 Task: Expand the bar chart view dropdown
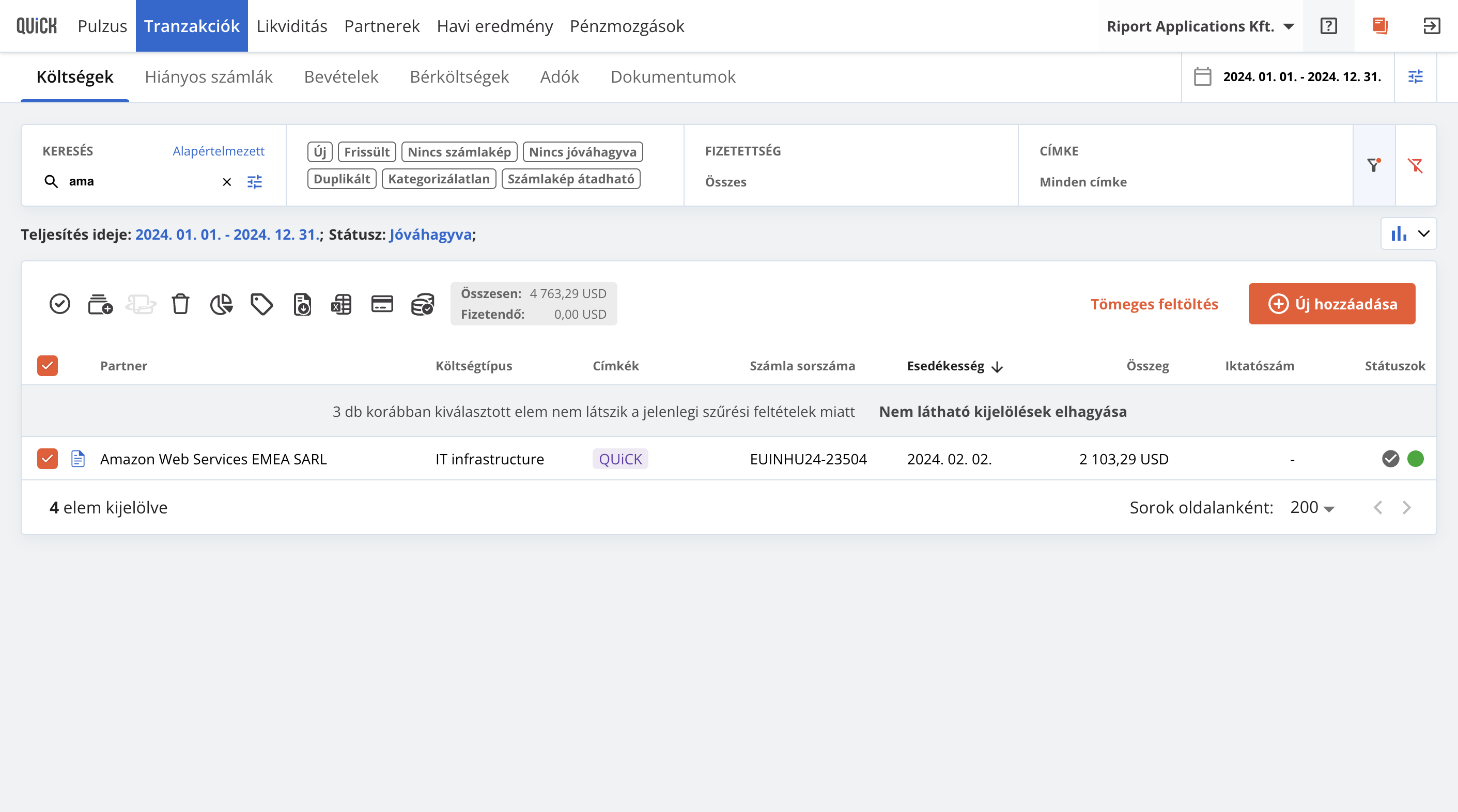click(1409, 233)
